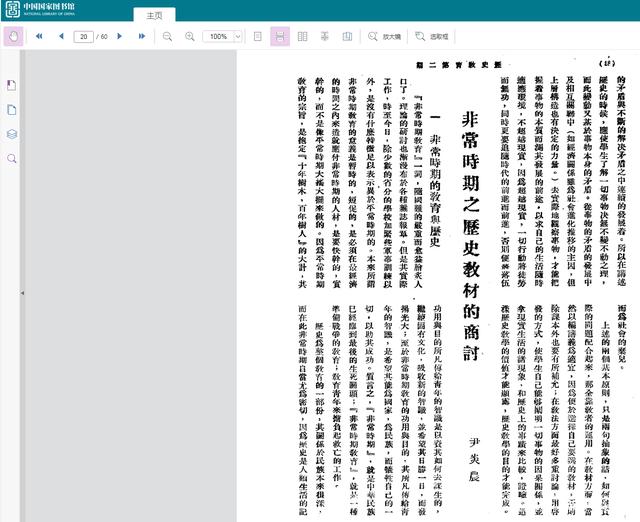Enable single page view mode

258,37
